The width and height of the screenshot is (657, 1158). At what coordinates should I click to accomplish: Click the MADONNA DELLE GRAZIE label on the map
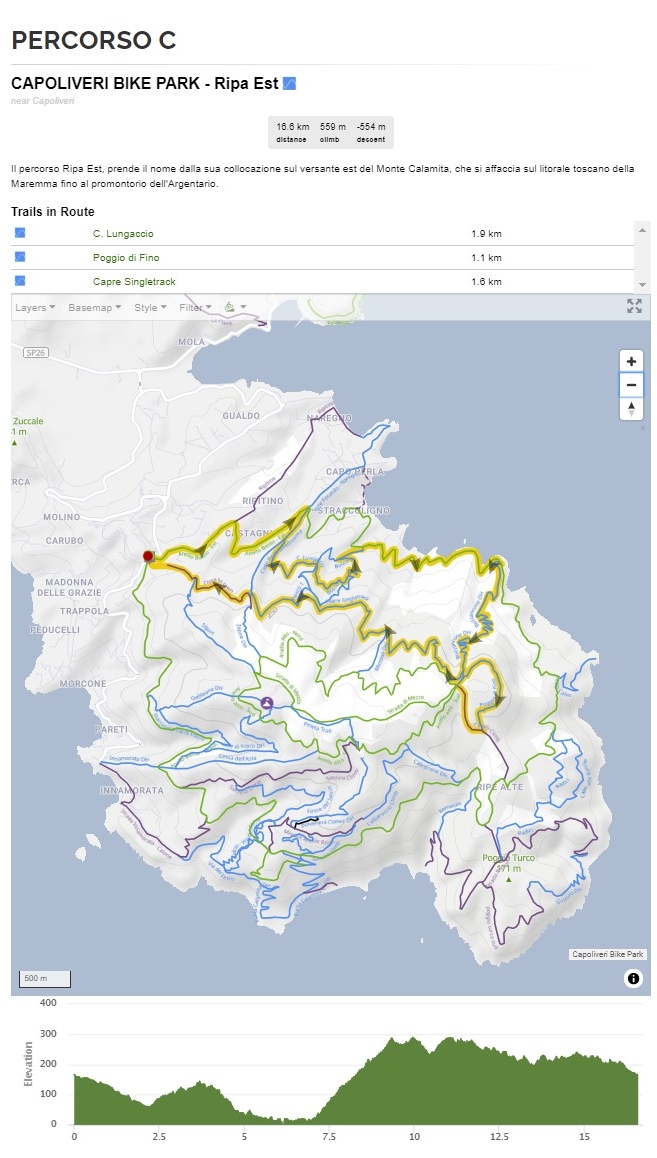coord(69,587)
